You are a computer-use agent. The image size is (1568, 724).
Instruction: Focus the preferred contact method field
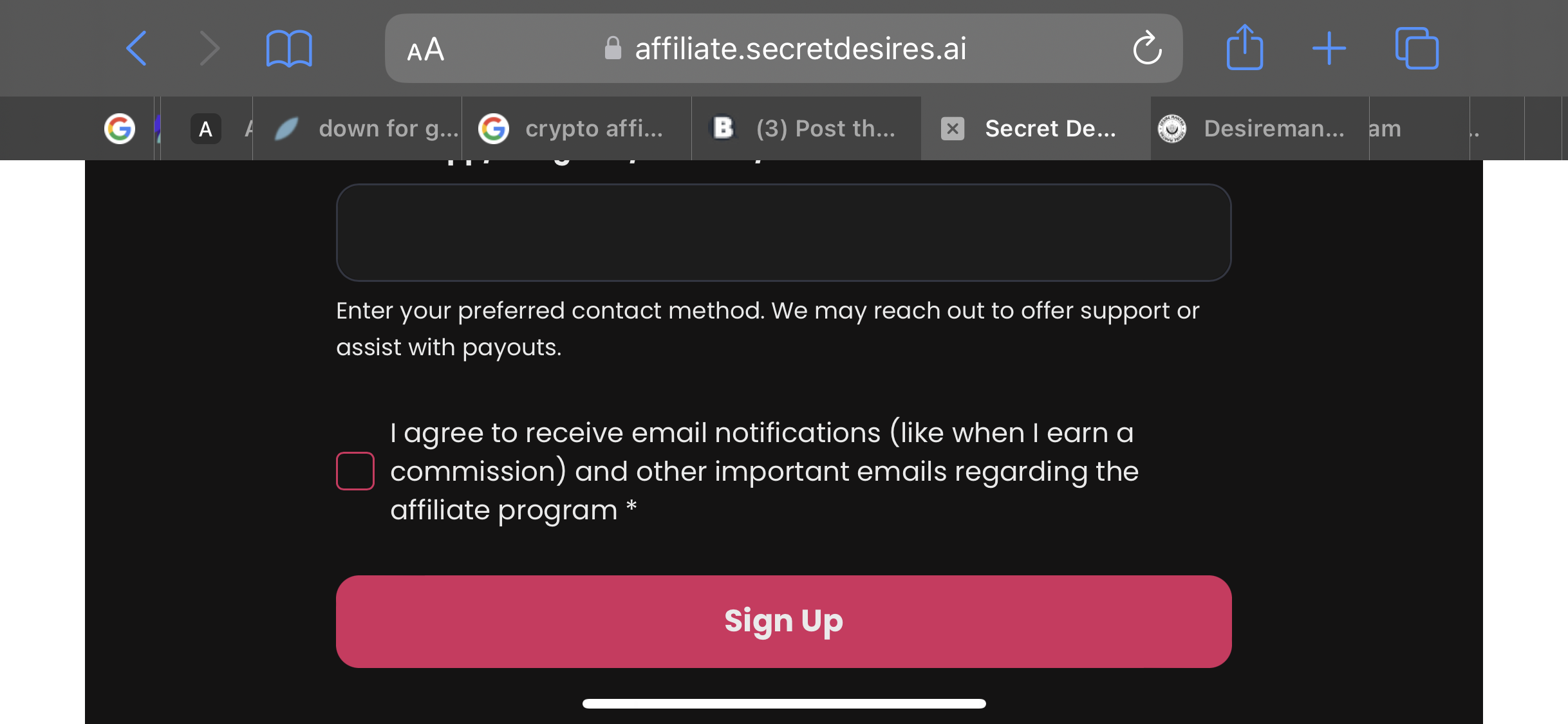(783, 232)
